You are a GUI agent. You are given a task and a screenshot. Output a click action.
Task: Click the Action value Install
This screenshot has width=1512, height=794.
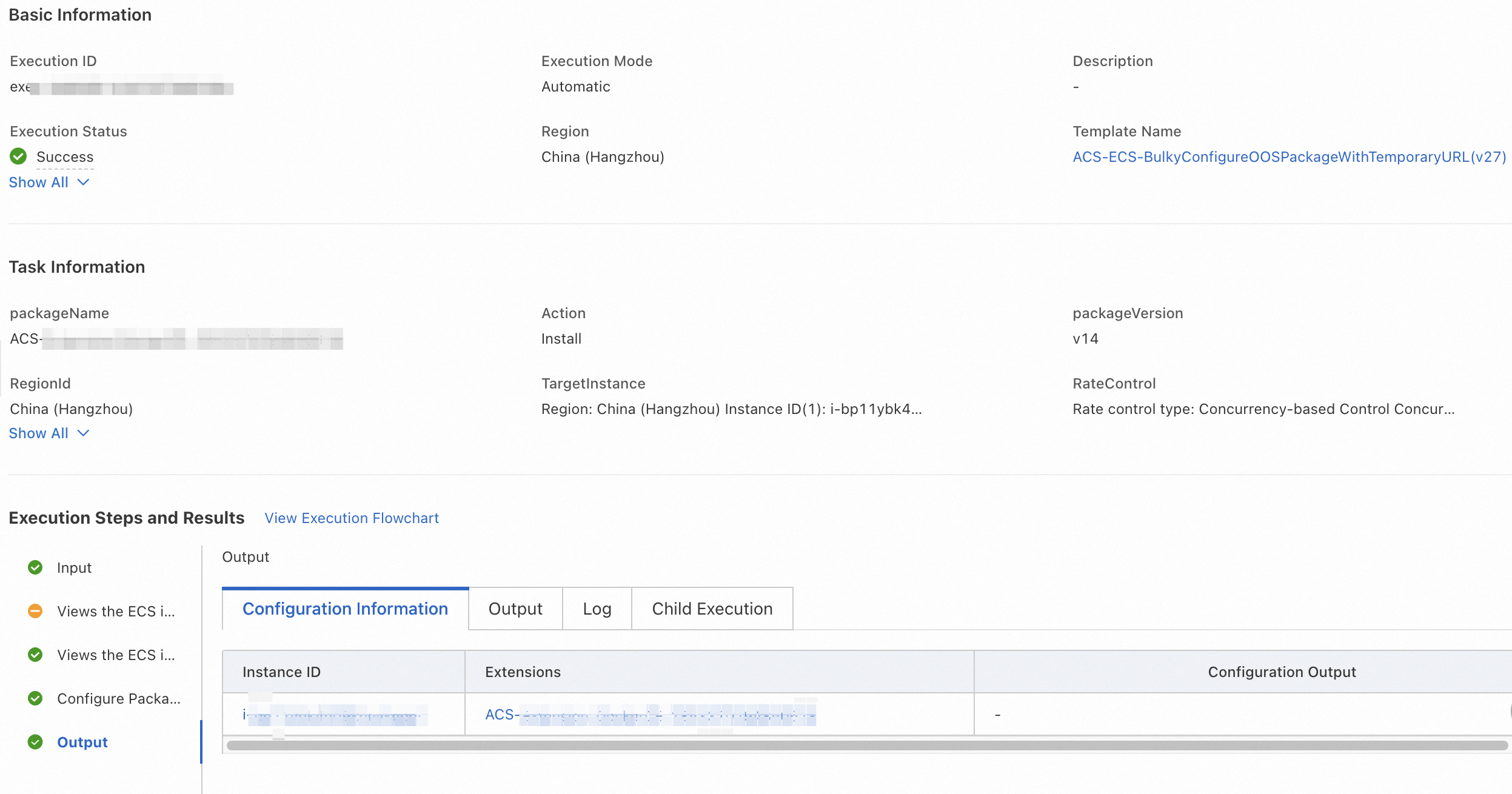561,339
